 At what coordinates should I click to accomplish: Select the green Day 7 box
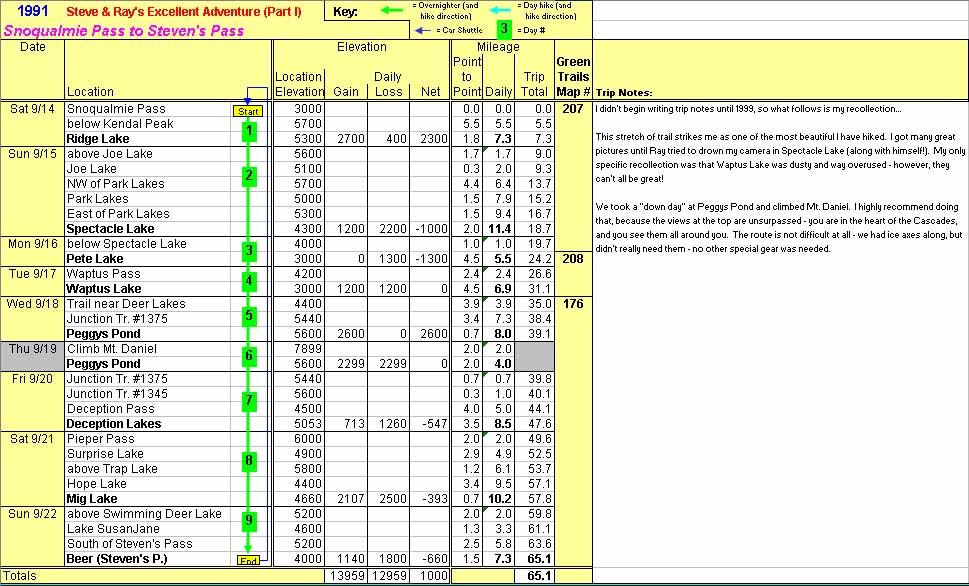tap(249, 401)
